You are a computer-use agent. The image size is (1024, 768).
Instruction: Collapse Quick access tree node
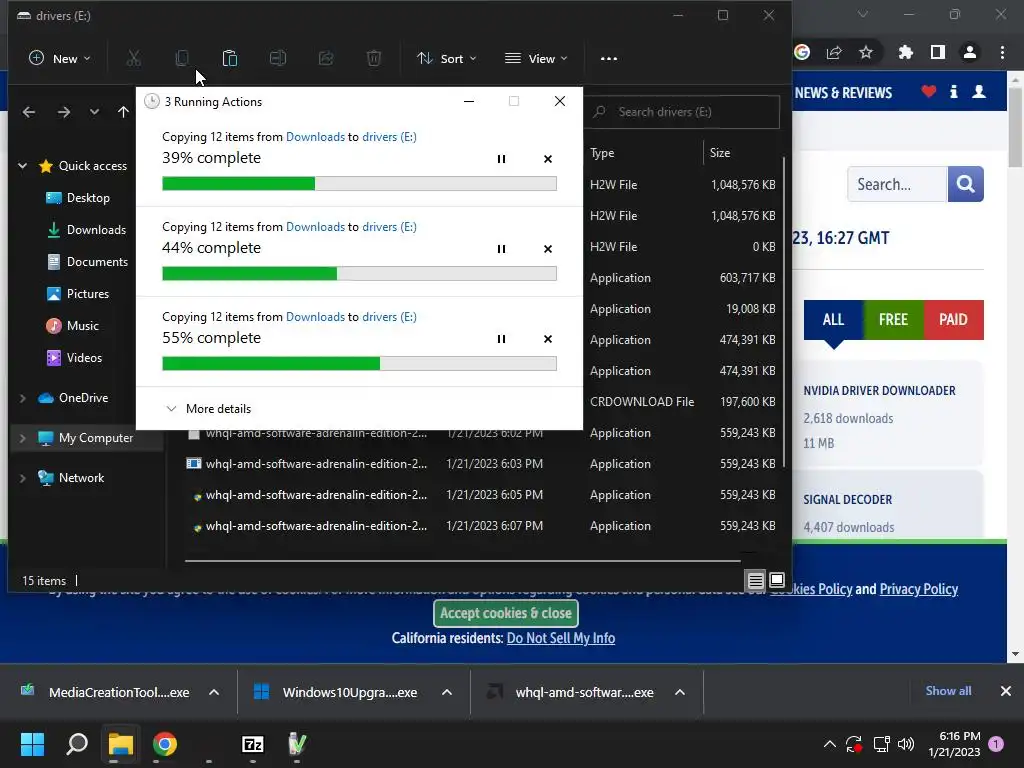[x=23, y=166]
